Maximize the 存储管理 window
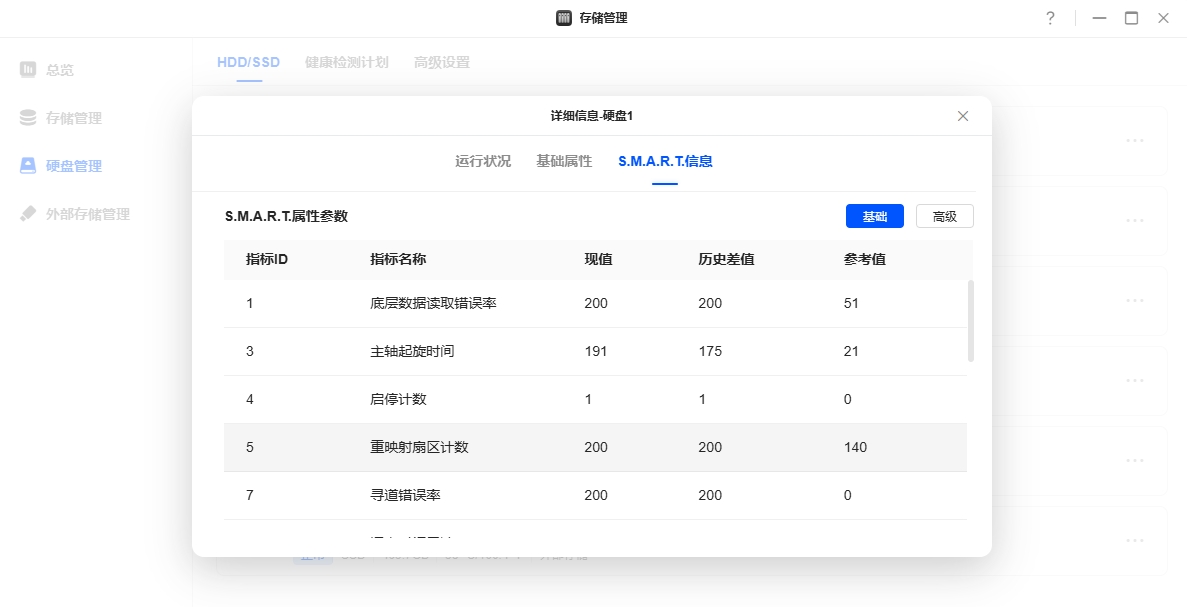The height and width of the screenshot is (607, 1187). point(1131,18)
